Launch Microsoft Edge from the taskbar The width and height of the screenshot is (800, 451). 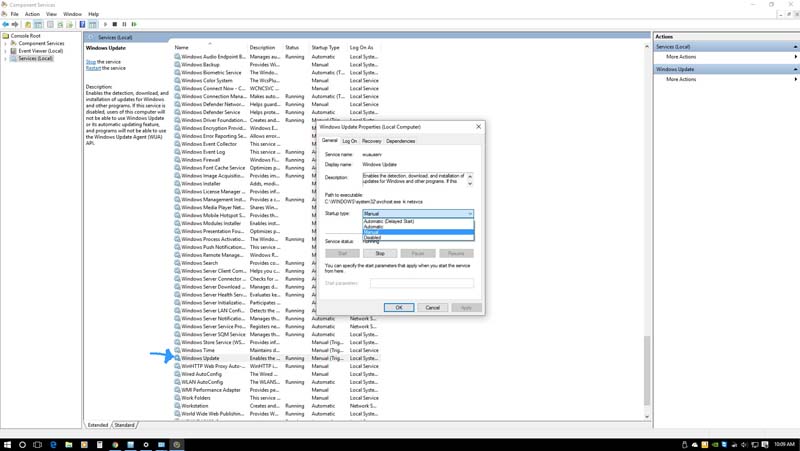coord(53,445)
